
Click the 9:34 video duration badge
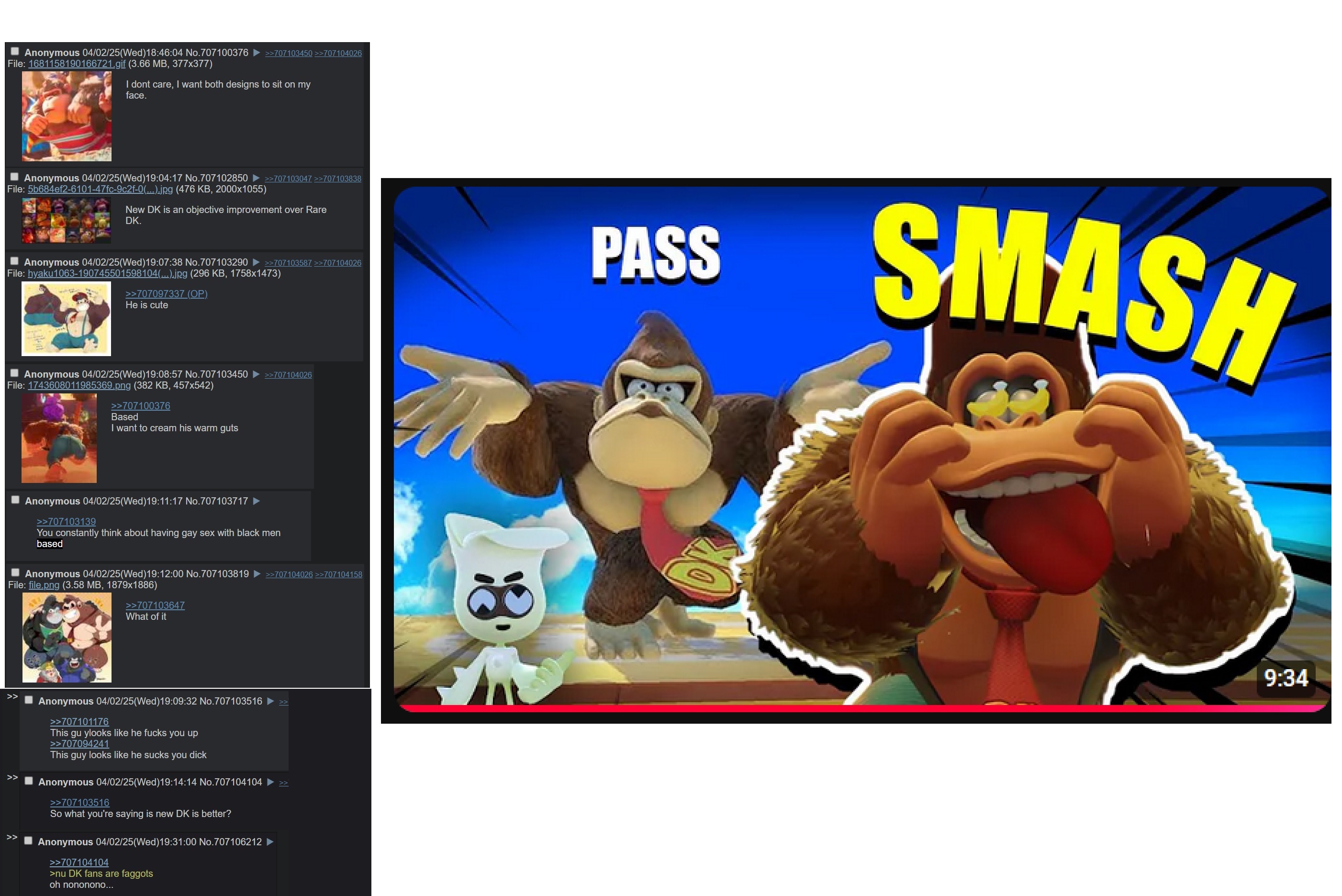click(1286, 678)
